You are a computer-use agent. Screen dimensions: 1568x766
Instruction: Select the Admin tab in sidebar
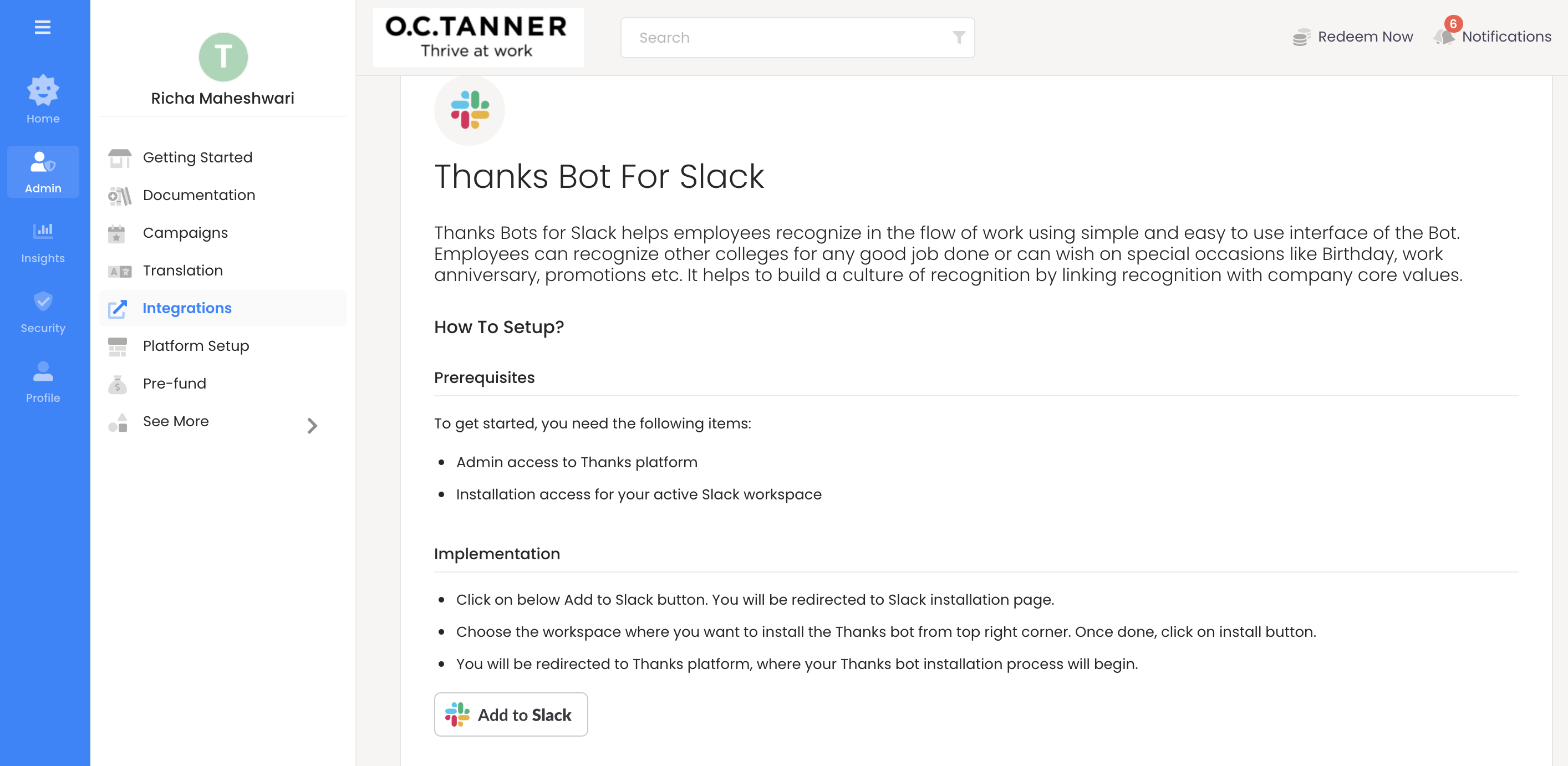click(x=43, y=172)
